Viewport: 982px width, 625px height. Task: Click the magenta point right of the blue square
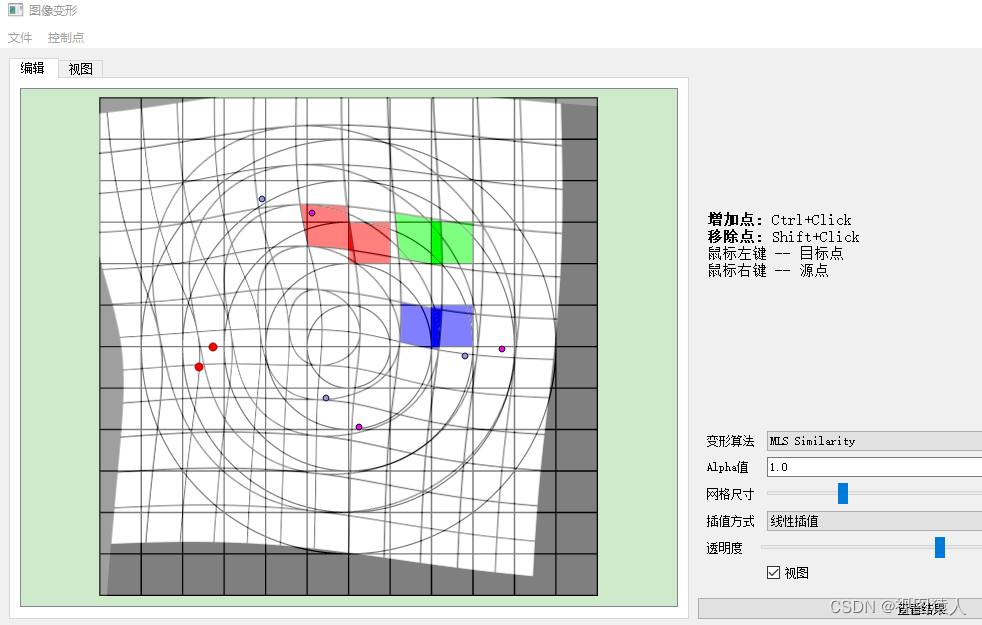pos(502,349)
